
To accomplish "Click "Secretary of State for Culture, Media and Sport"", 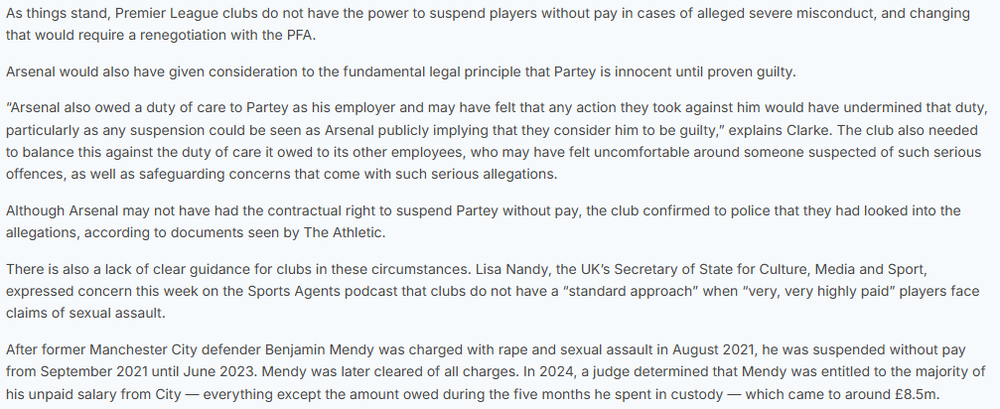I will (x=830, y=268).
